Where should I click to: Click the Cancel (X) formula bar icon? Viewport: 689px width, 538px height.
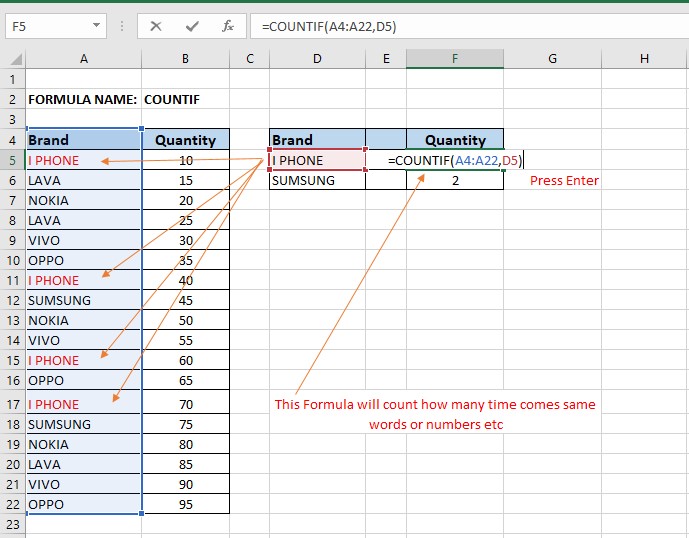[155, 26]
